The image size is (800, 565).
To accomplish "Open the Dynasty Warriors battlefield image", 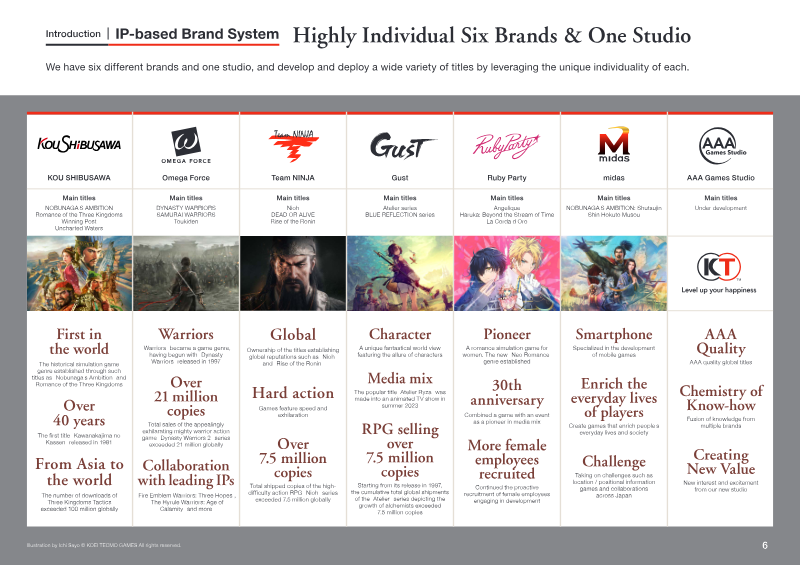I will click(186, 273).
